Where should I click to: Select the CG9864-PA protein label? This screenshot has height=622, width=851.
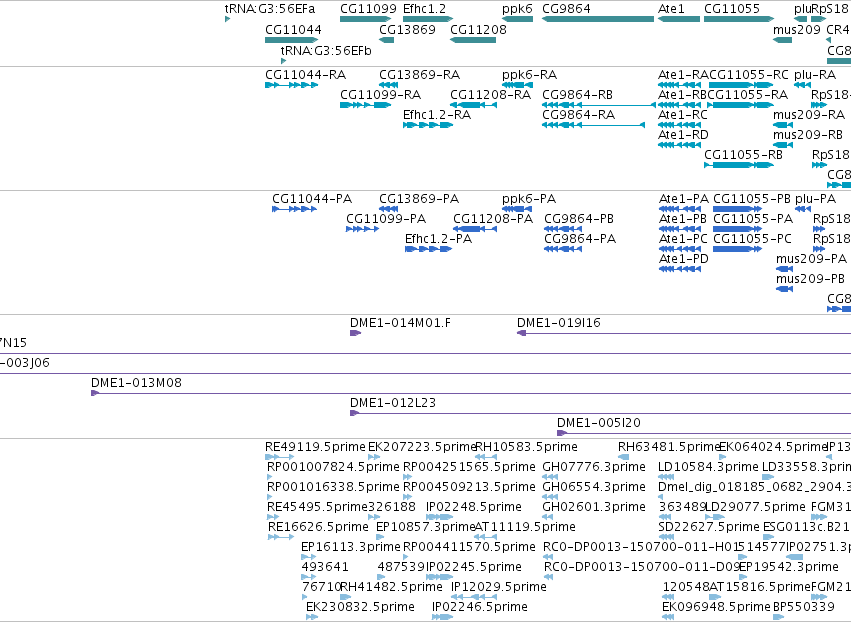[580, 239]
